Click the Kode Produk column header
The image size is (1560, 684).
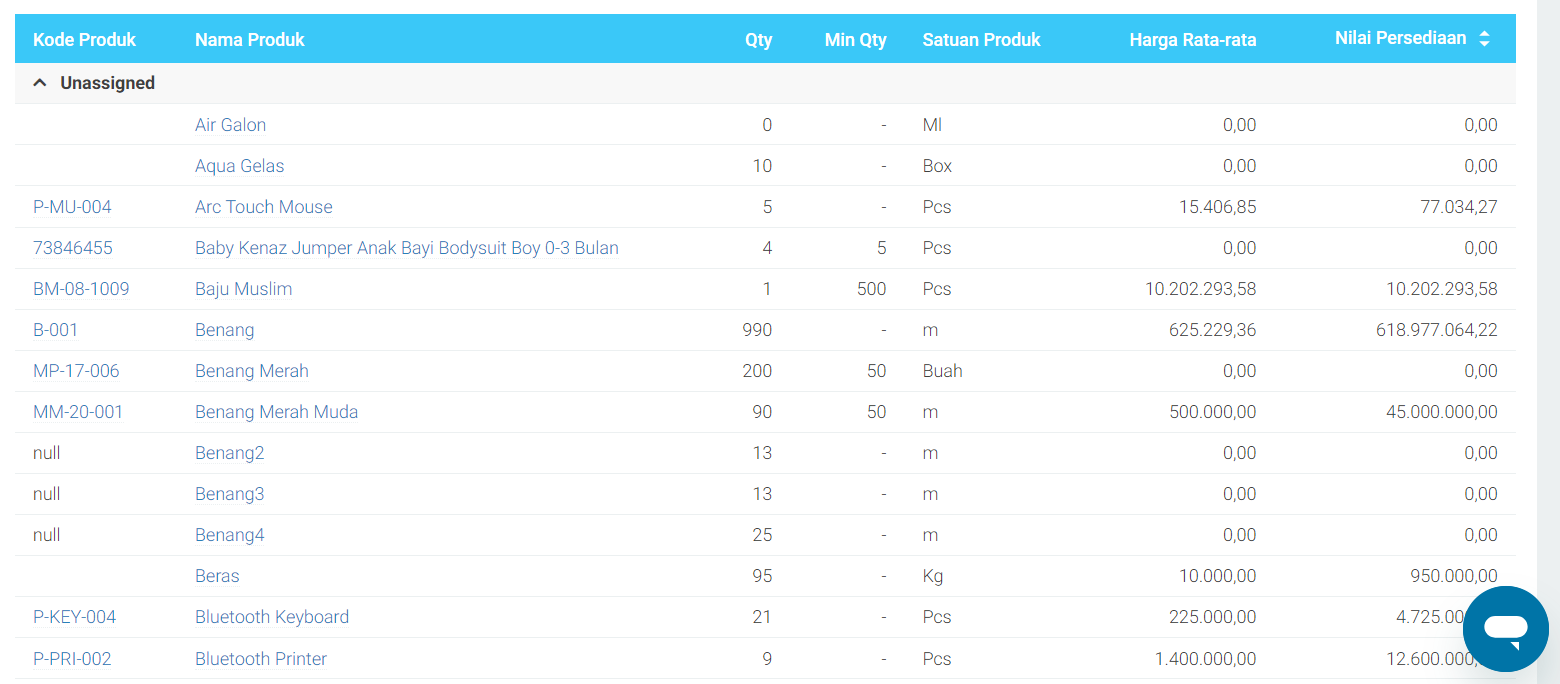[84, 40]
